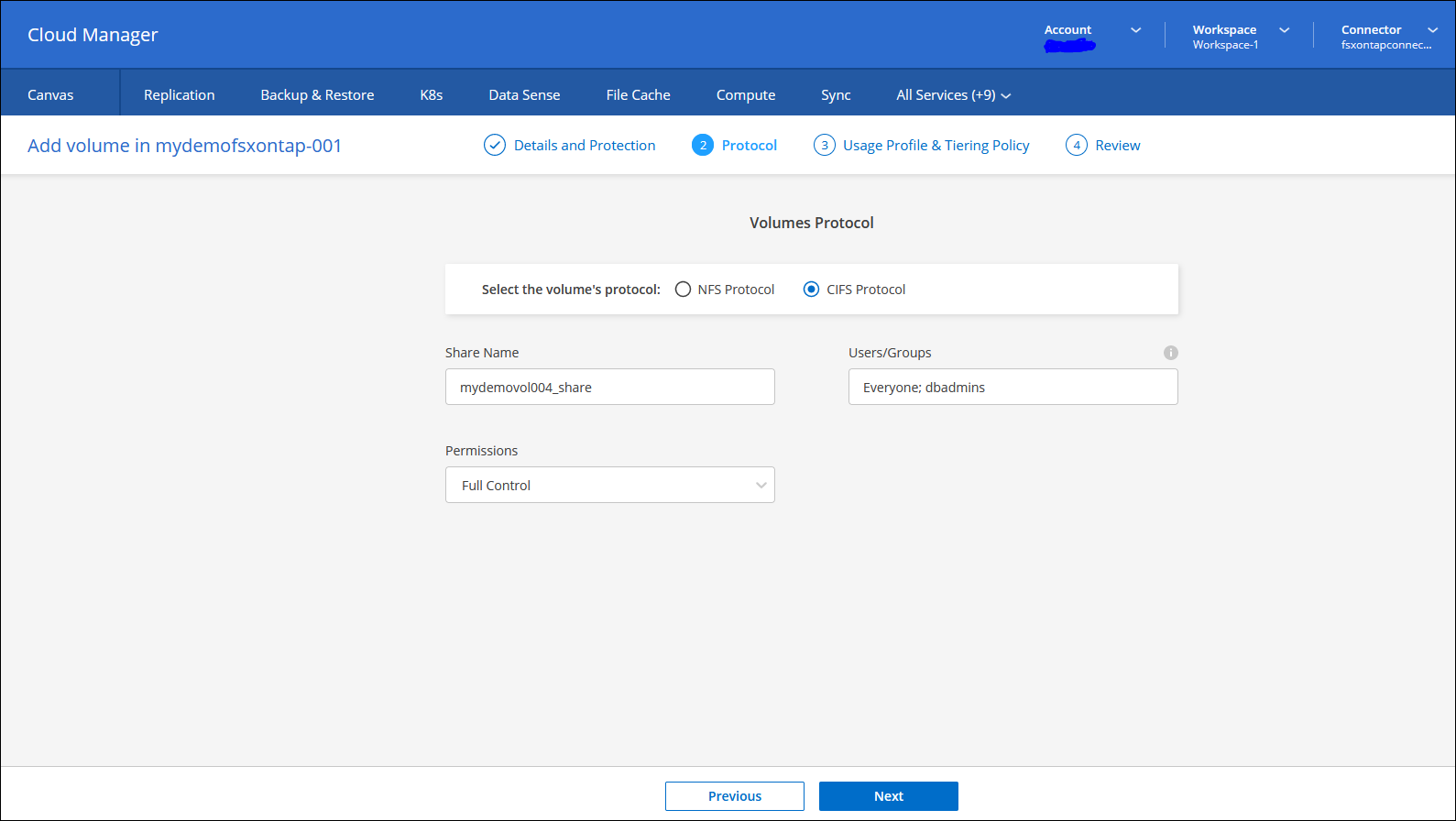Click the Volumes Protocol heading
The height and width of the screenshot is (821, 1456).
click(812, 223)
